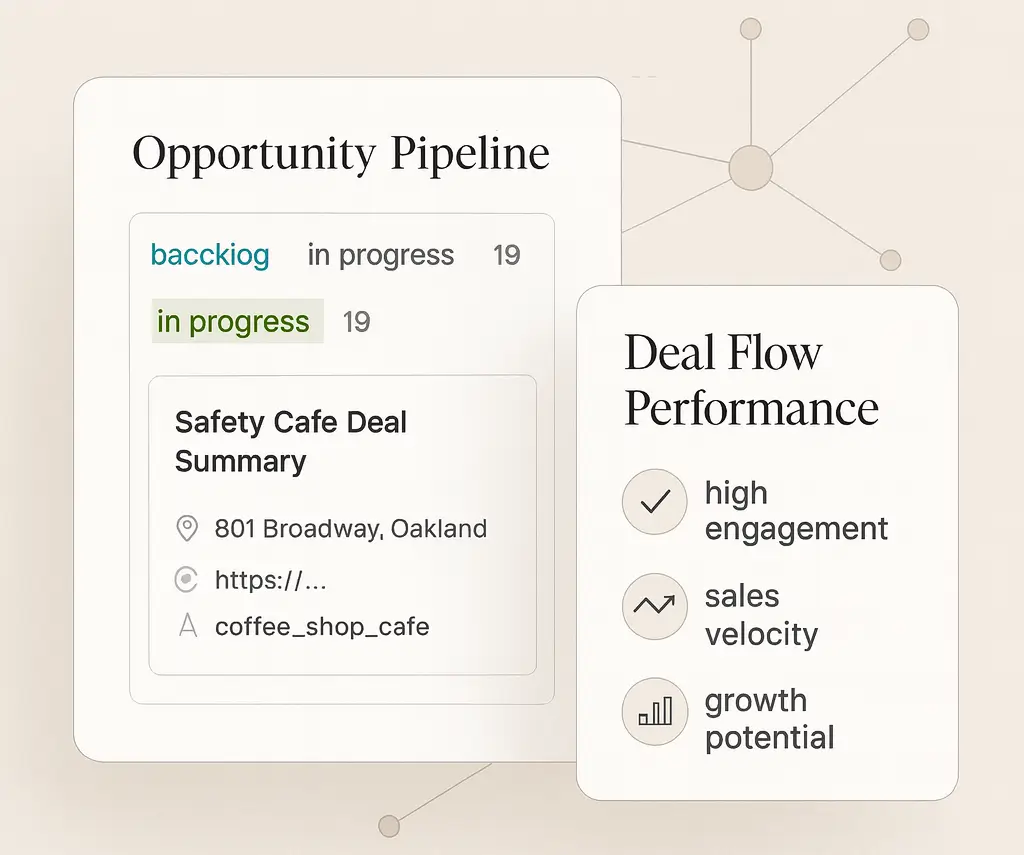
Task: Click the sales velocity trend arrow icon
Action: click(x=654, y=605)
